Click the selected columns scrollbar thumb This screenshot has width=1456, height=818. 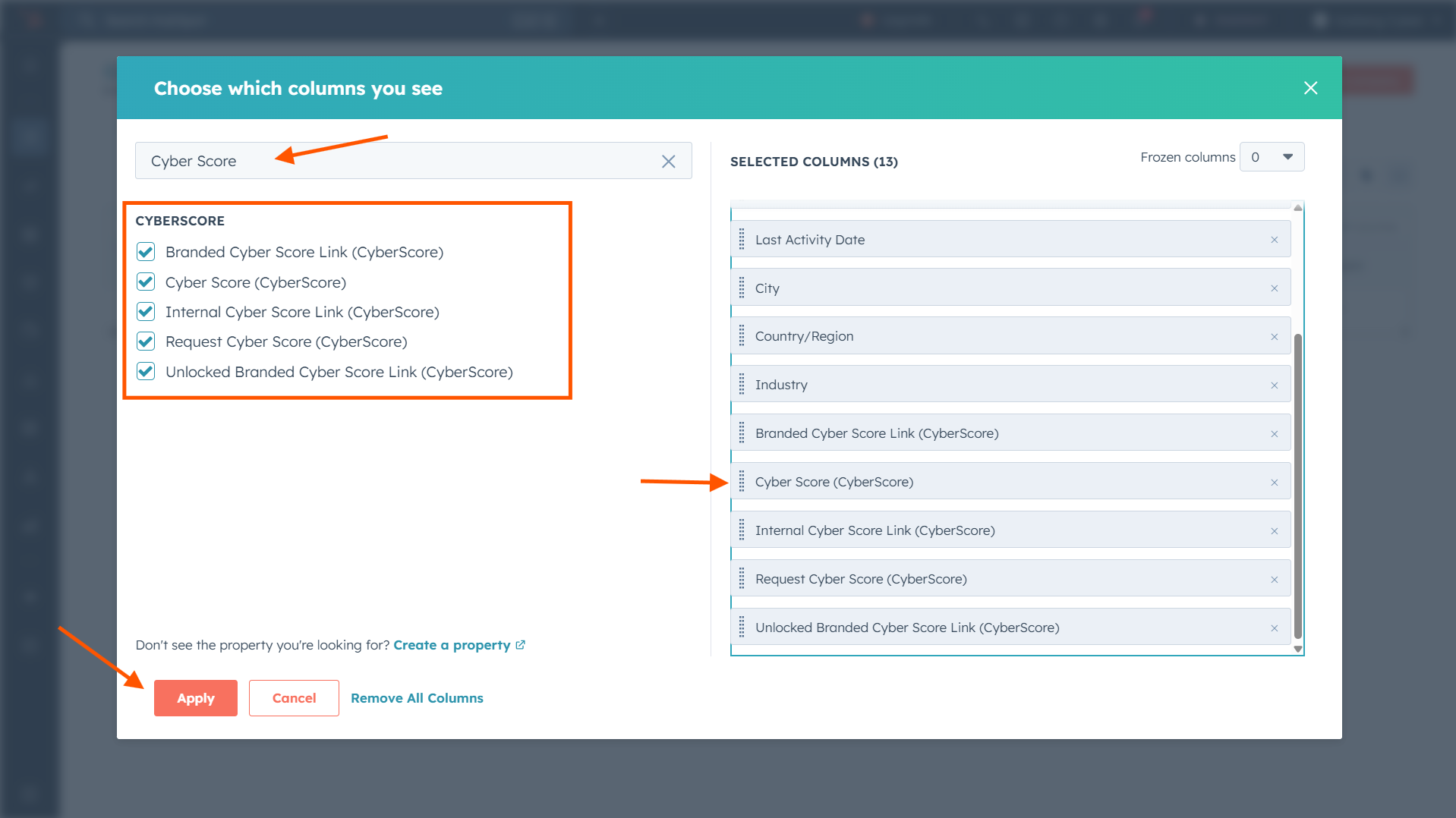coord(1298,486)
